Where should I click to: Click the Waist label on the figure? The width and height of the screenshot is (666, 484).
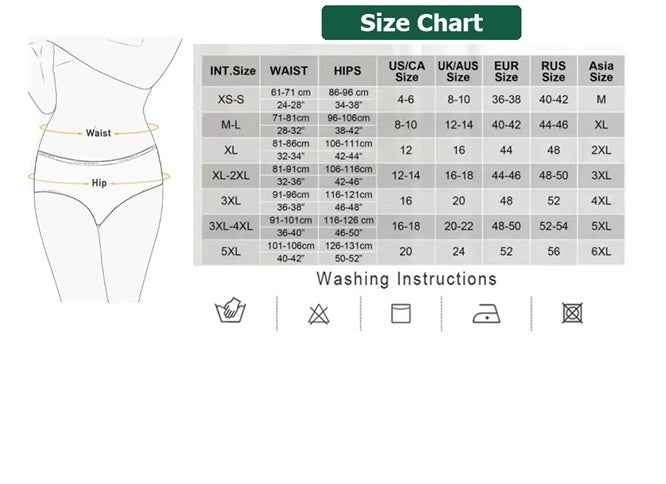click(x=98, y=133)
